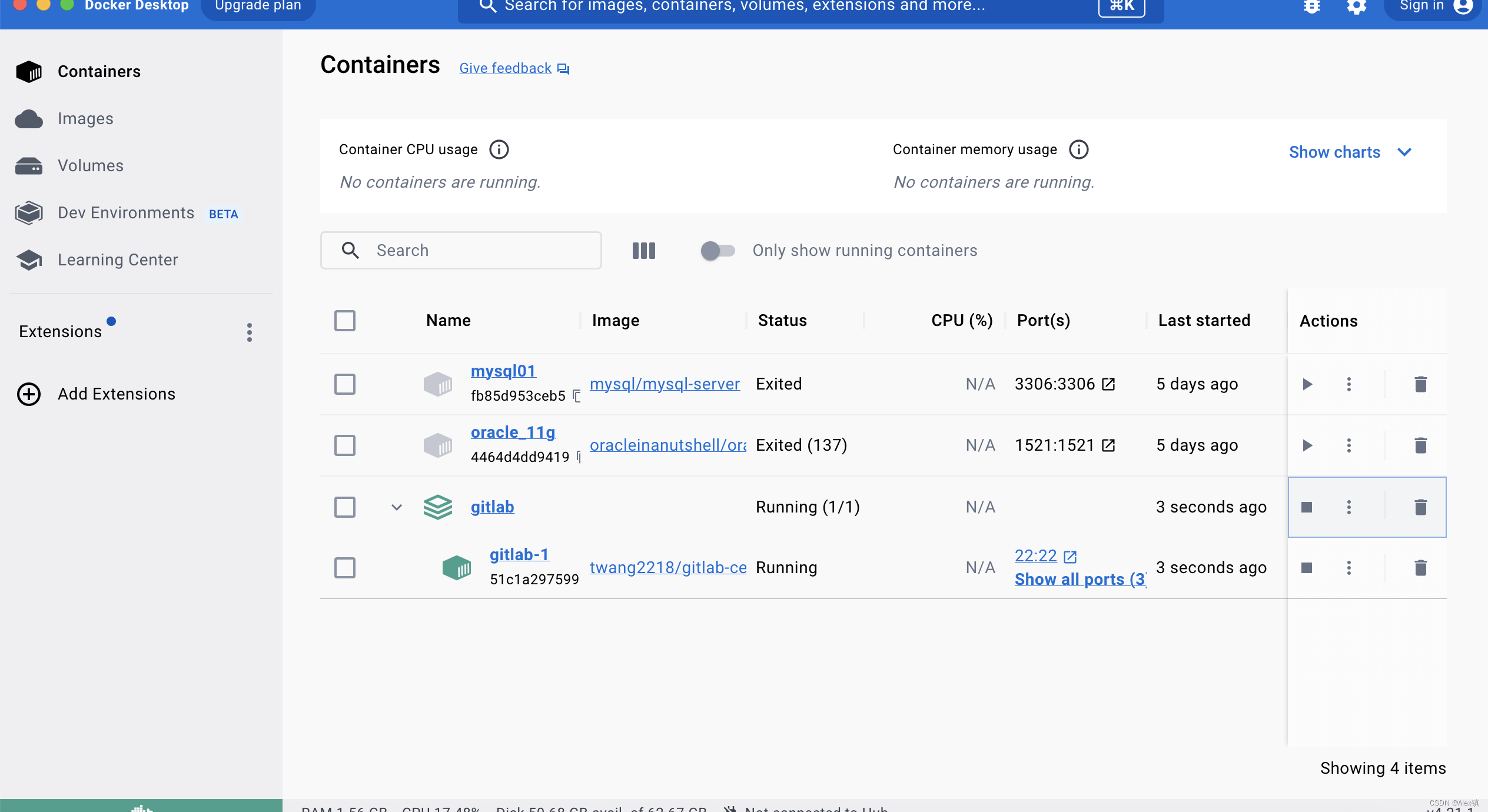The image size is (1488, 812).
Task: Stop the gitlab-1 container
Action: click(x=1307, y=568)
